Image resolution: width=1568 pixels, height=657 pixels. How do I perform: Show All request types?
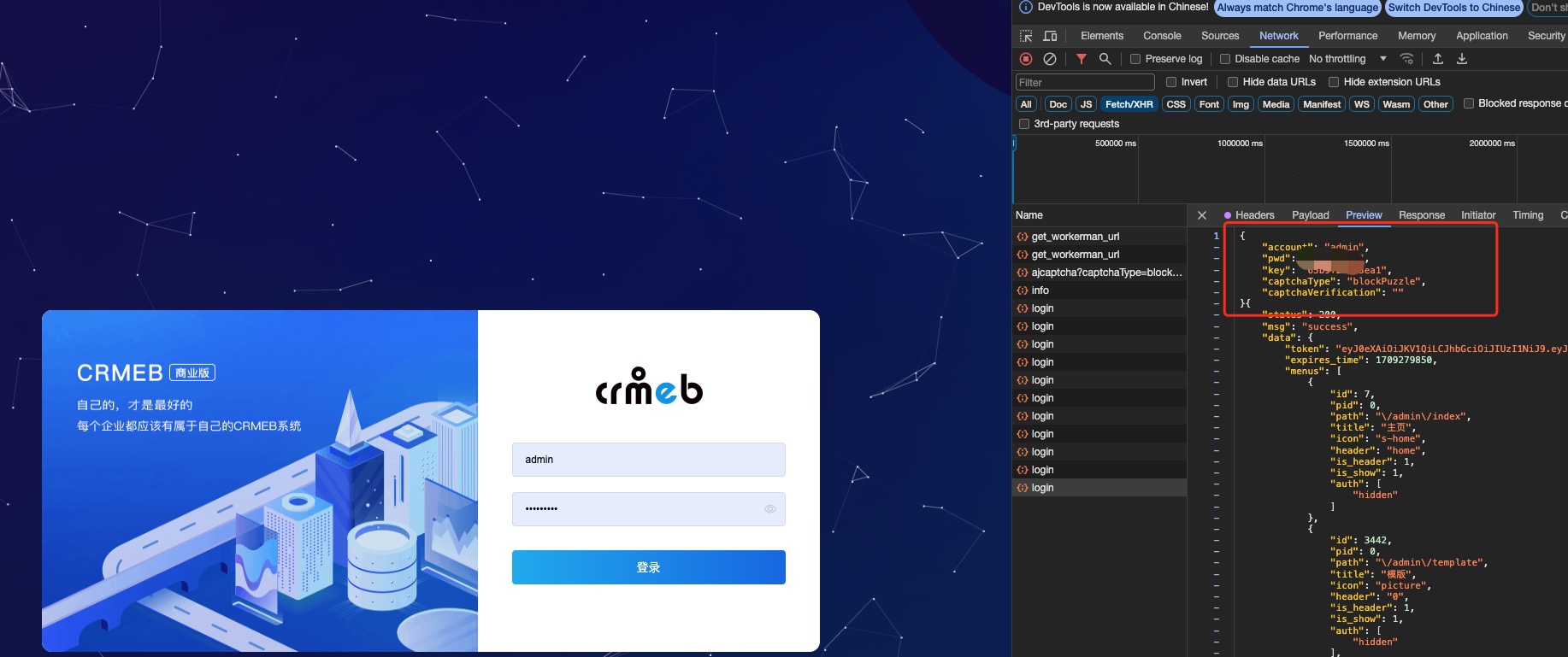click(x=1026, y=104)
